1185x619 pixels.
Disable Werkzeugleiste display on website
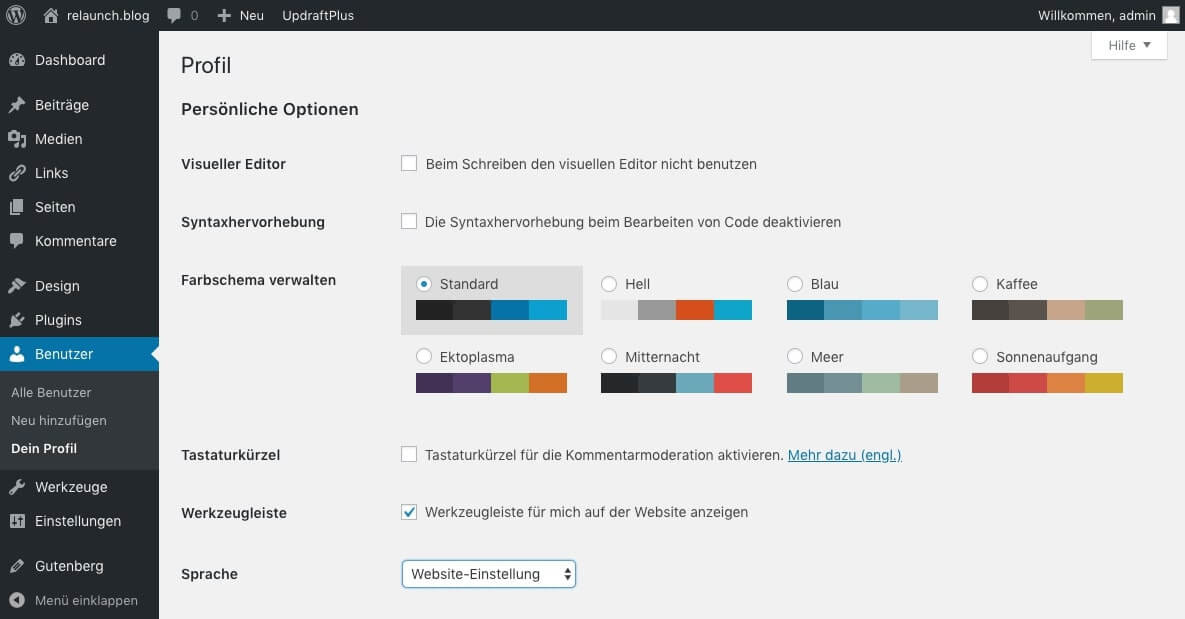[409, 511]
